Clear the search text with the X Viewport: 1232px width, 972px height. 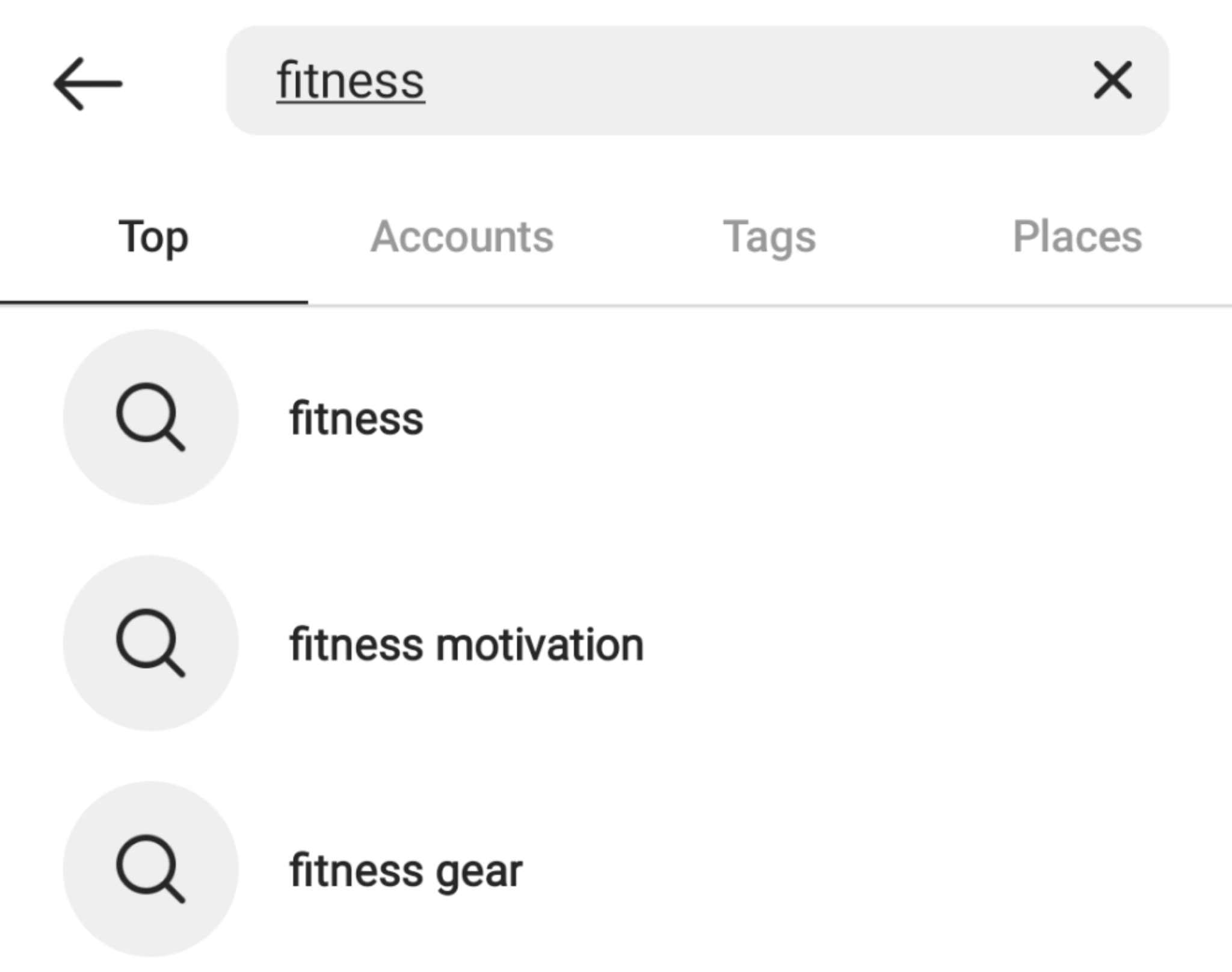1112,80
